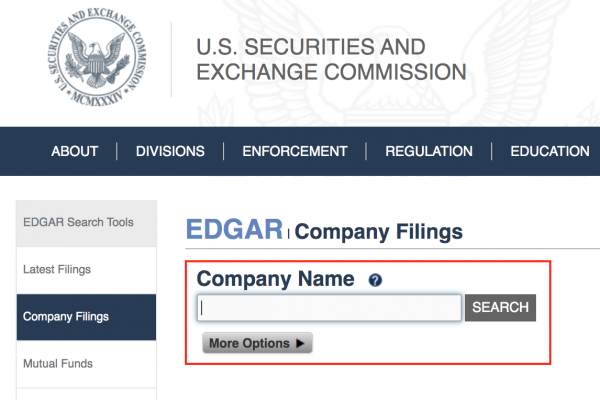Click the blue EDGAR heading link
This screenshot has height=400, width=600.
click(235, 230)
